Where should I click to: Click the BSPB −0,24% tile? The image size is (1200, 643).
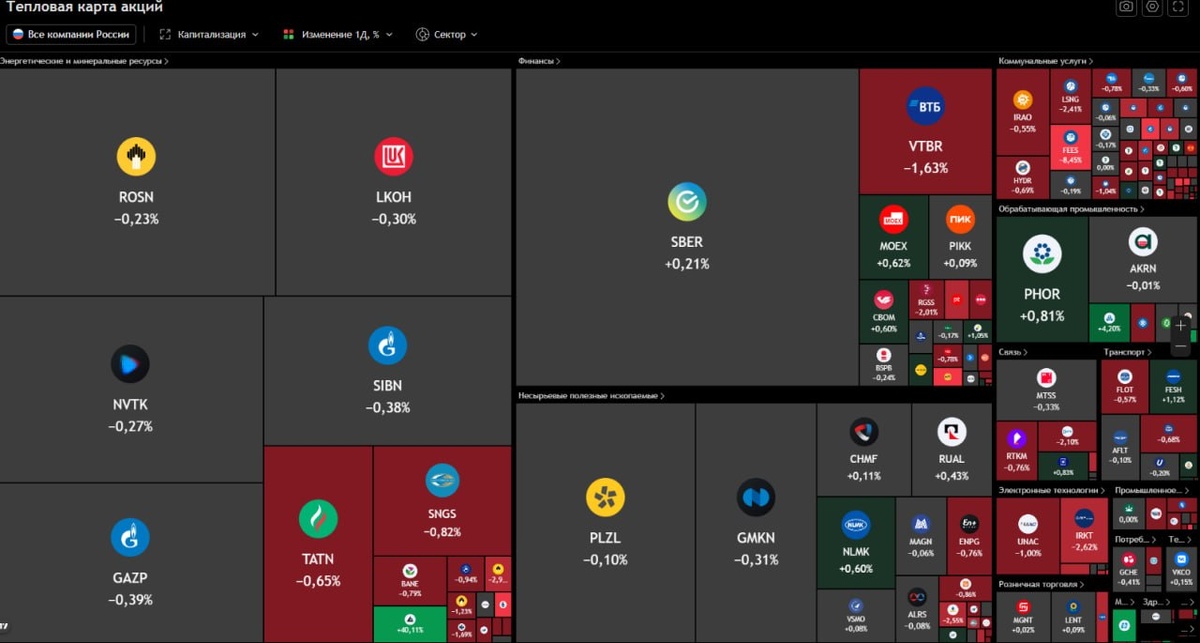[x=884, y=365]
